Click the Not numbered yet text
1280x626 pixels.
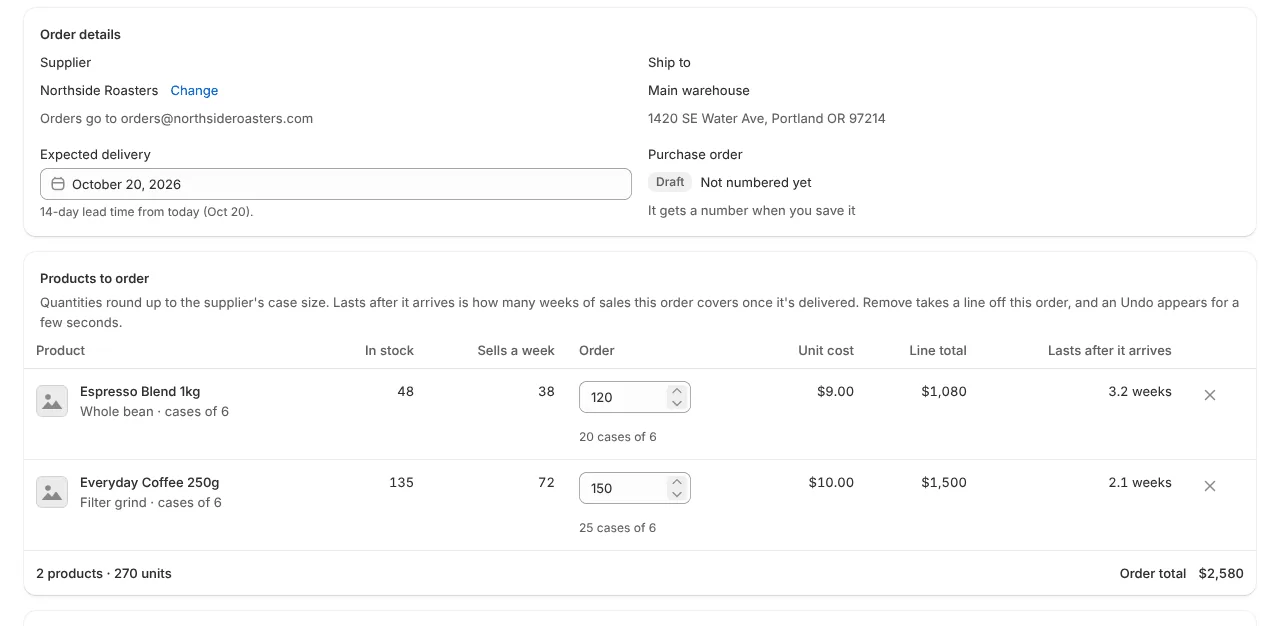click(x=756, y=182)
